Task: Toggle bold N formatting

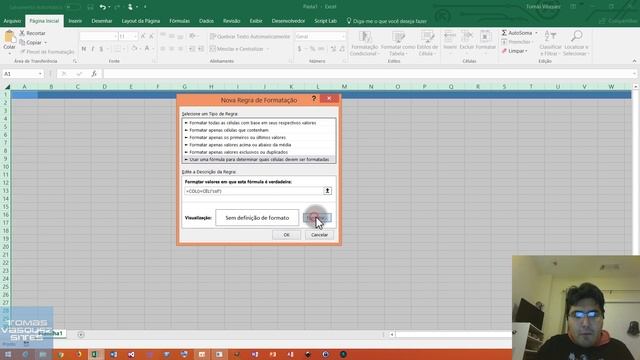Action: point(84,49)
